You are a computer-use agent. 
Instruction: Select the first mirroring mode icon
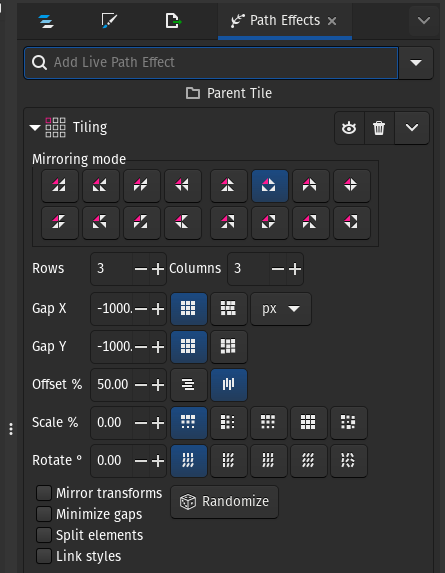tap(60, 186)
